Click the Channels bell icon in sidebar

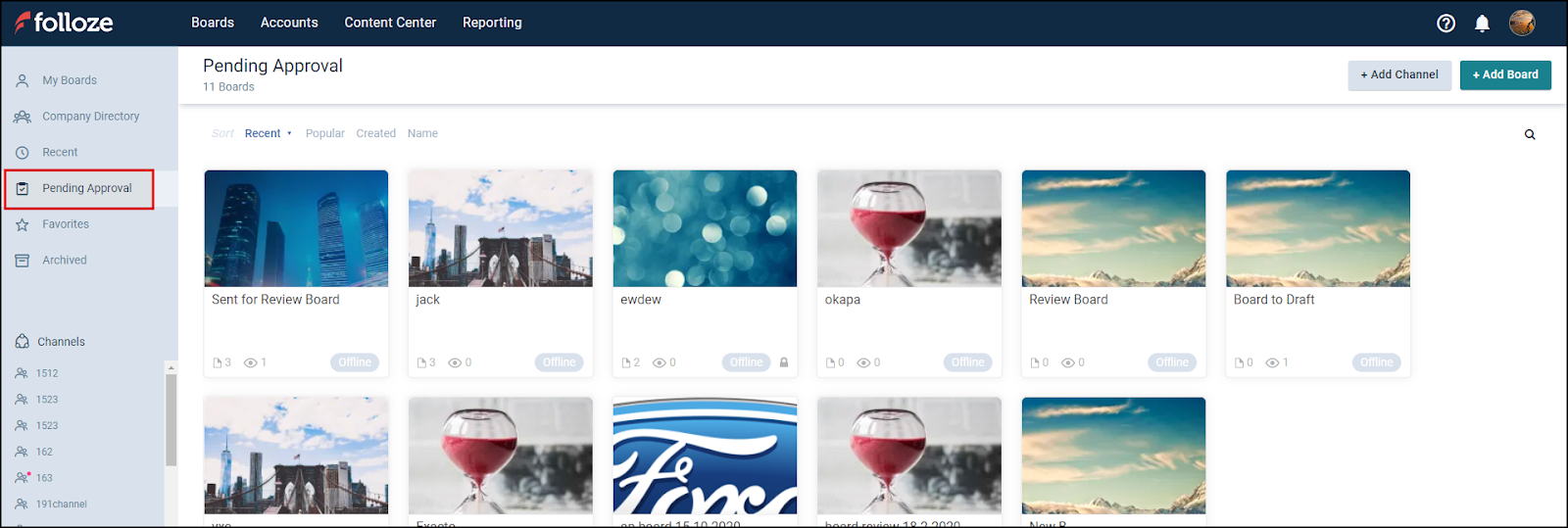click(23, 342)
